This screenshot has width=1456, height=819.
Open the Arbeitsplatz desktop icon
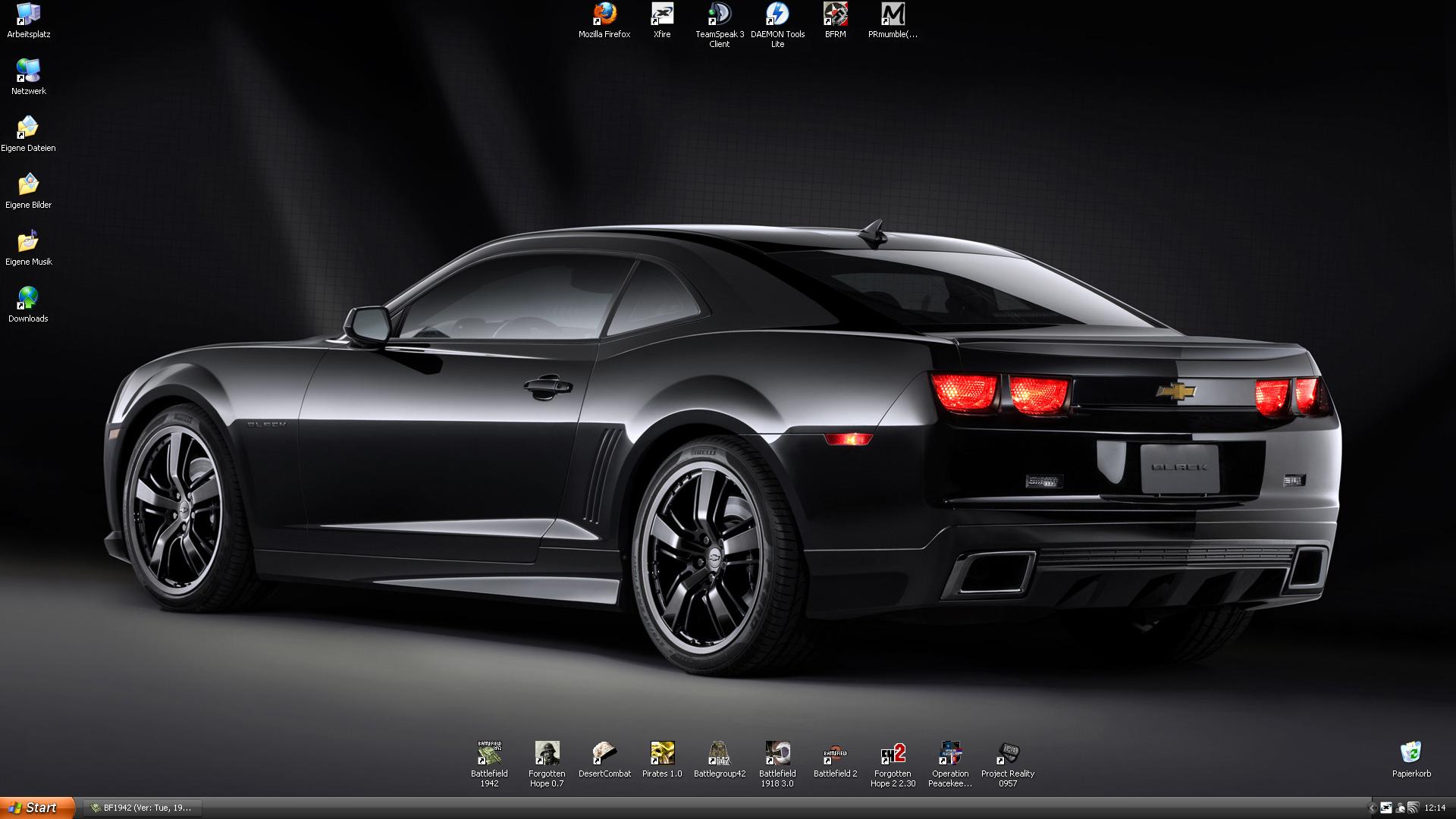tap(28, 20)
